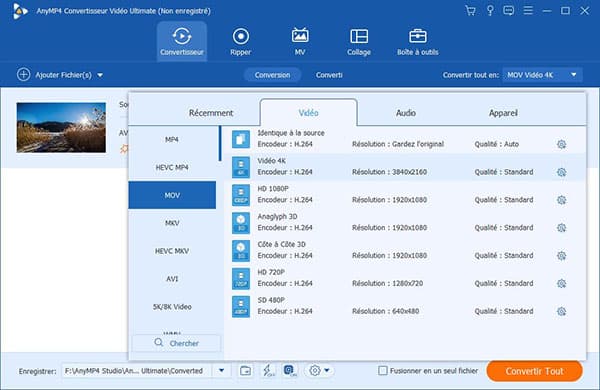The width and height of the screenshot is (600, 390).
Task: Expand the Ajouter Fichier(s) dropdown arrow
Action: pos(100,75)
